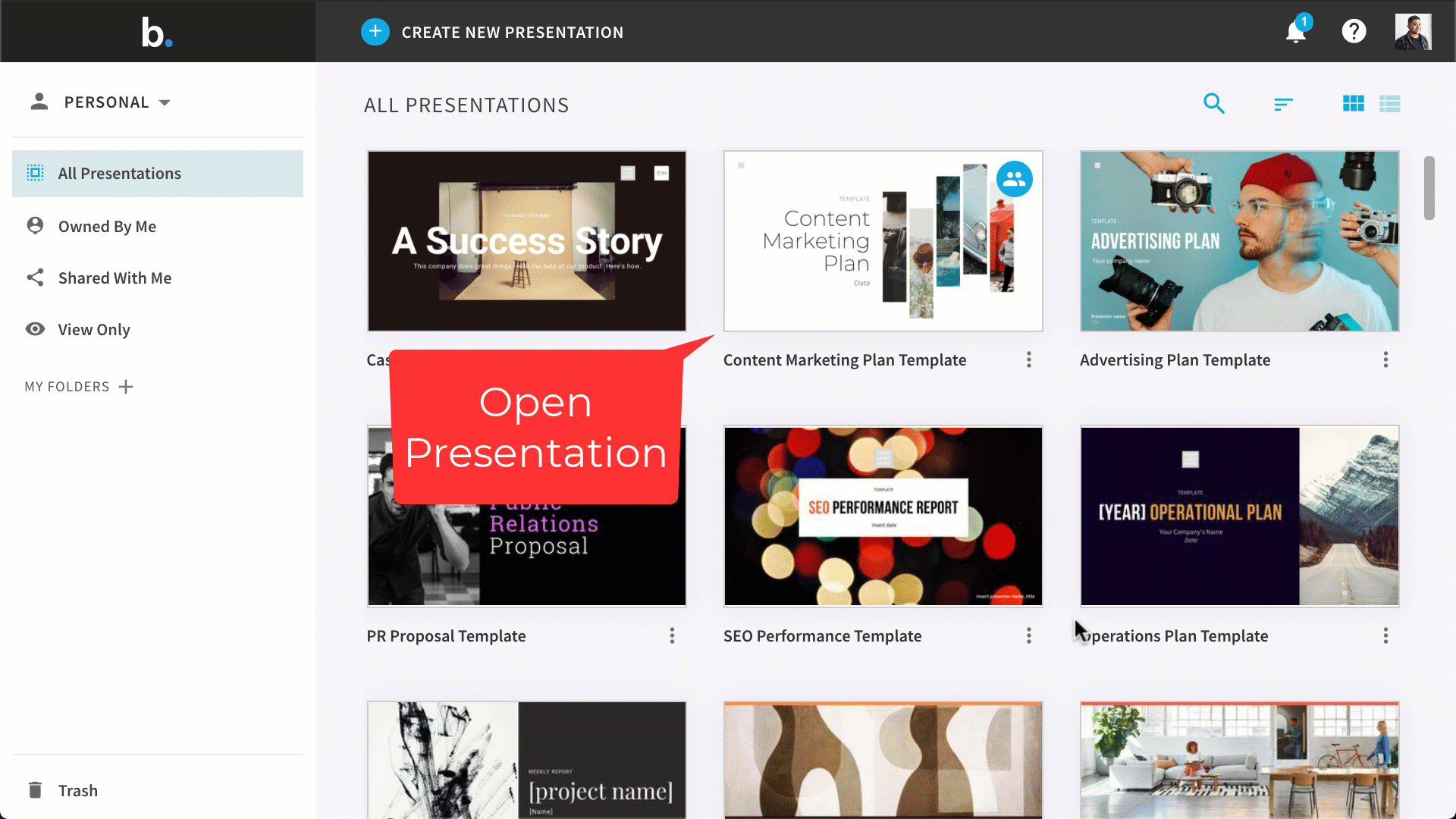Click the Trash bin icon
1456x819 pixels.
[35, 789]
